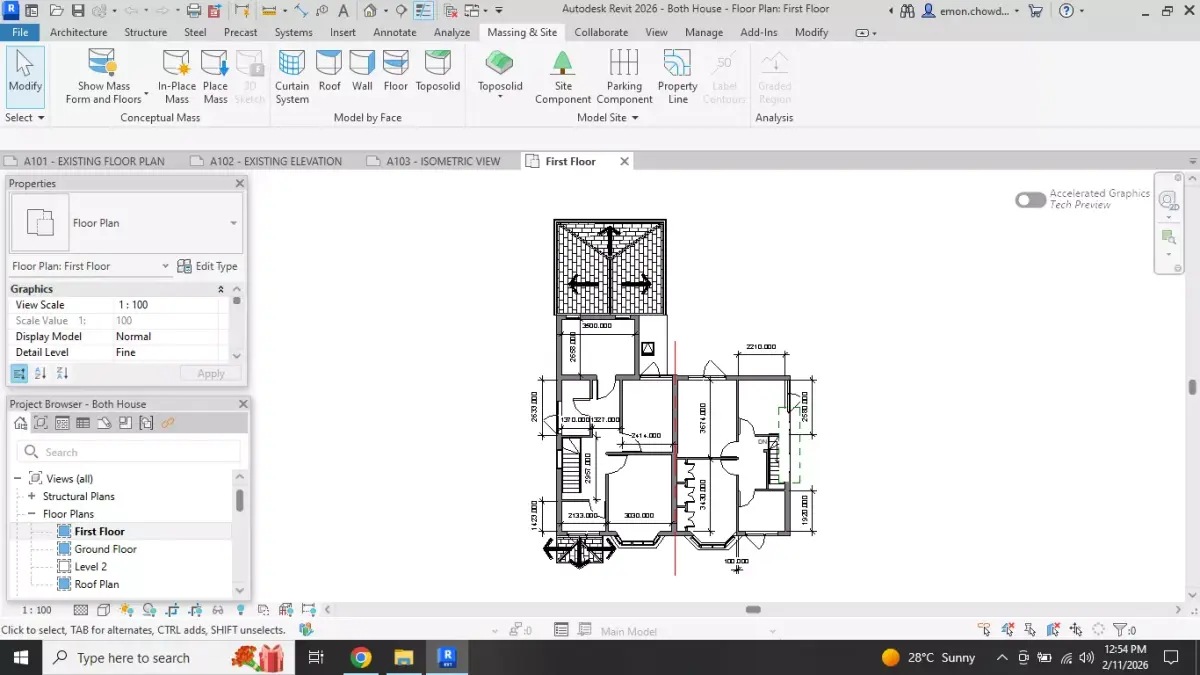Image resolution: width=1200 pixels, height=675 pixels.
Task: Click Schedules icon in Project Browser toolbar
Action: coord(83,423)
